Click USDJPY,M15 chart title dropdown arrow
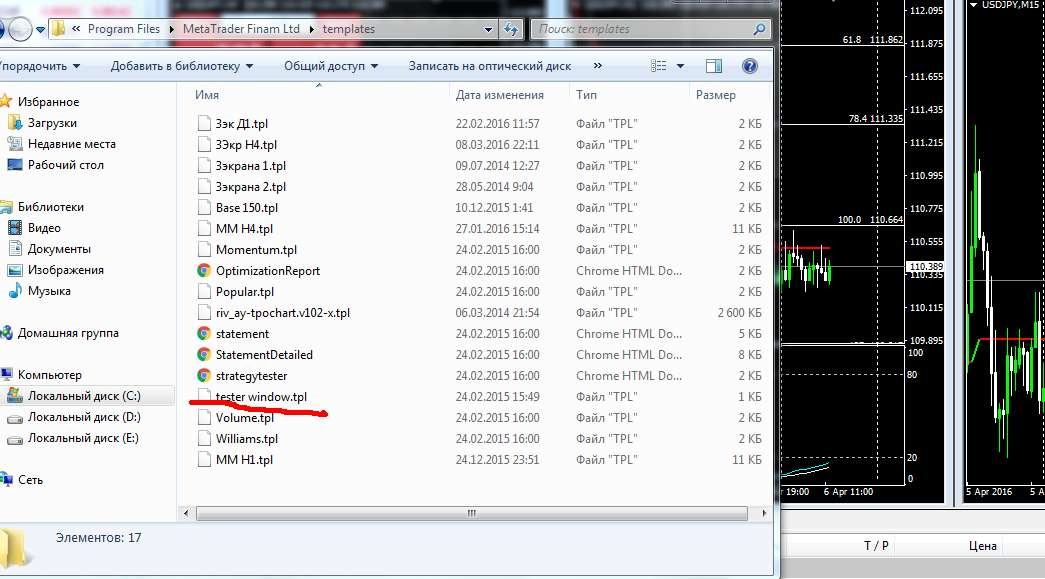Viewport: 1045px width, 579px height. (974, 5)
